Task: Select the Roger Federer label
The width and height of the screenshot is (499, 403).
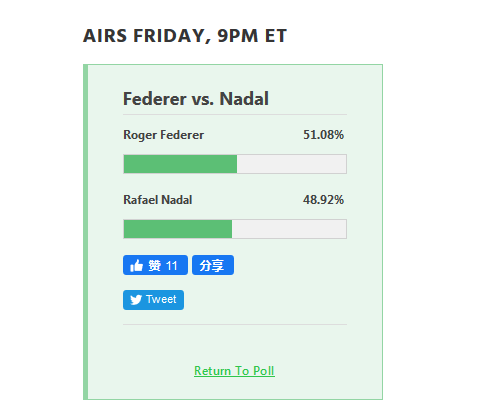Action: 163,135
